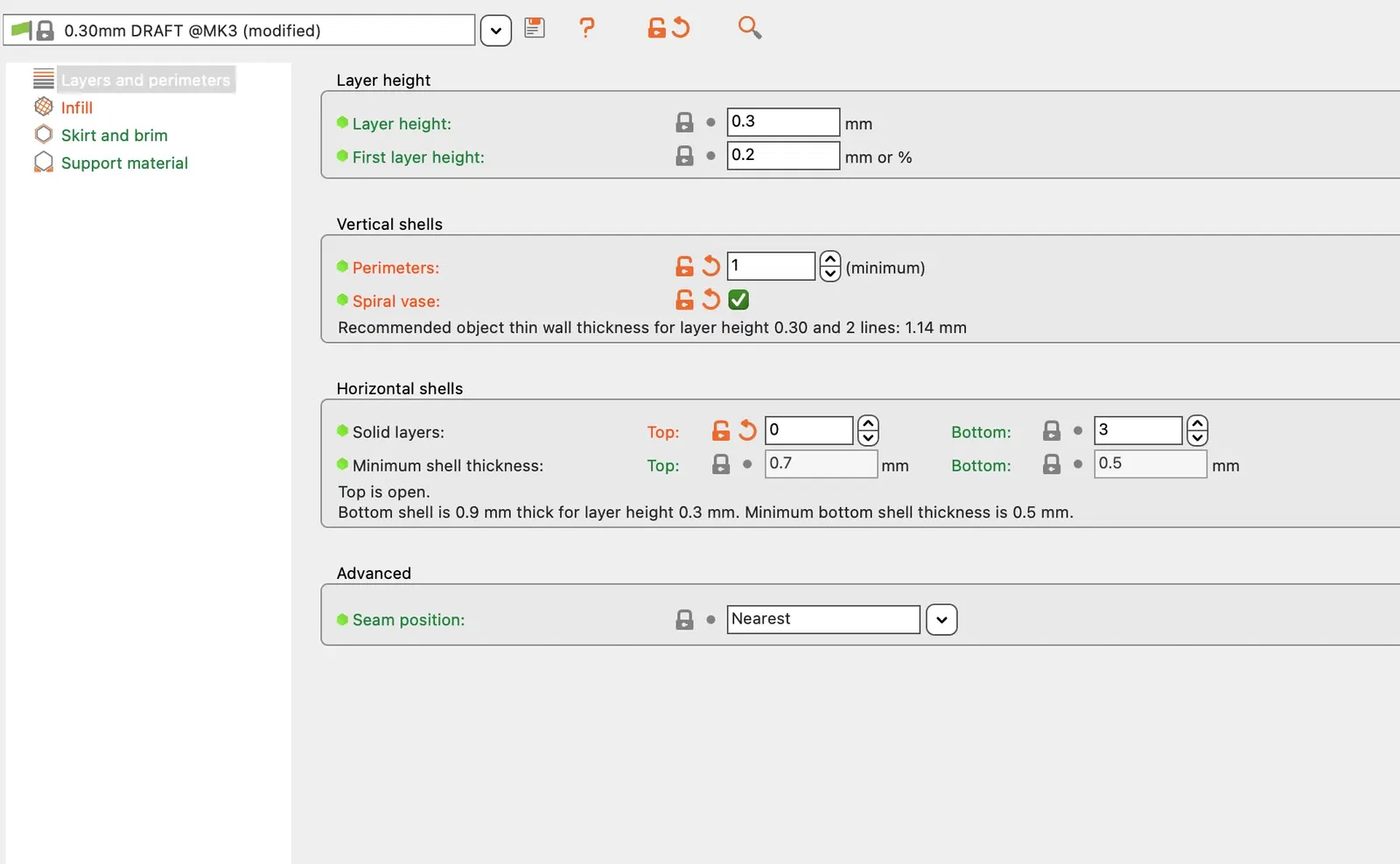Screen dimensions: 1400x864
Task: Click the search magnifier icon
Action: [x=749, y=28]
